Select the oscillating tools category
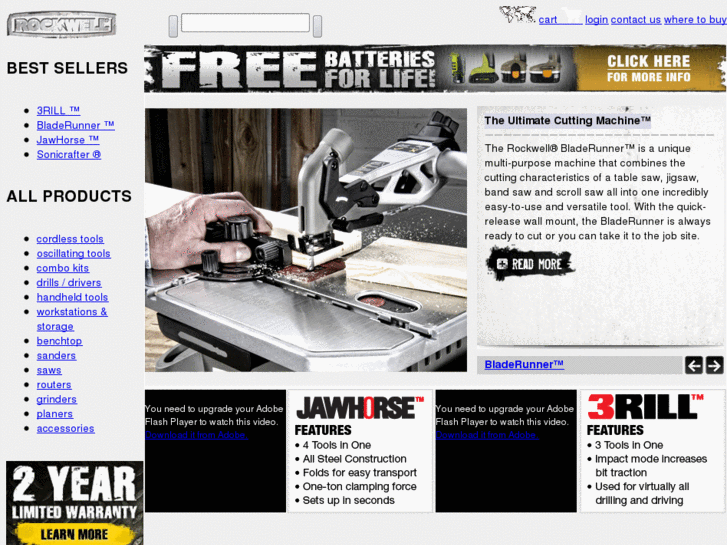The height and width of the screenshot is (545, 727). point(74,254)
